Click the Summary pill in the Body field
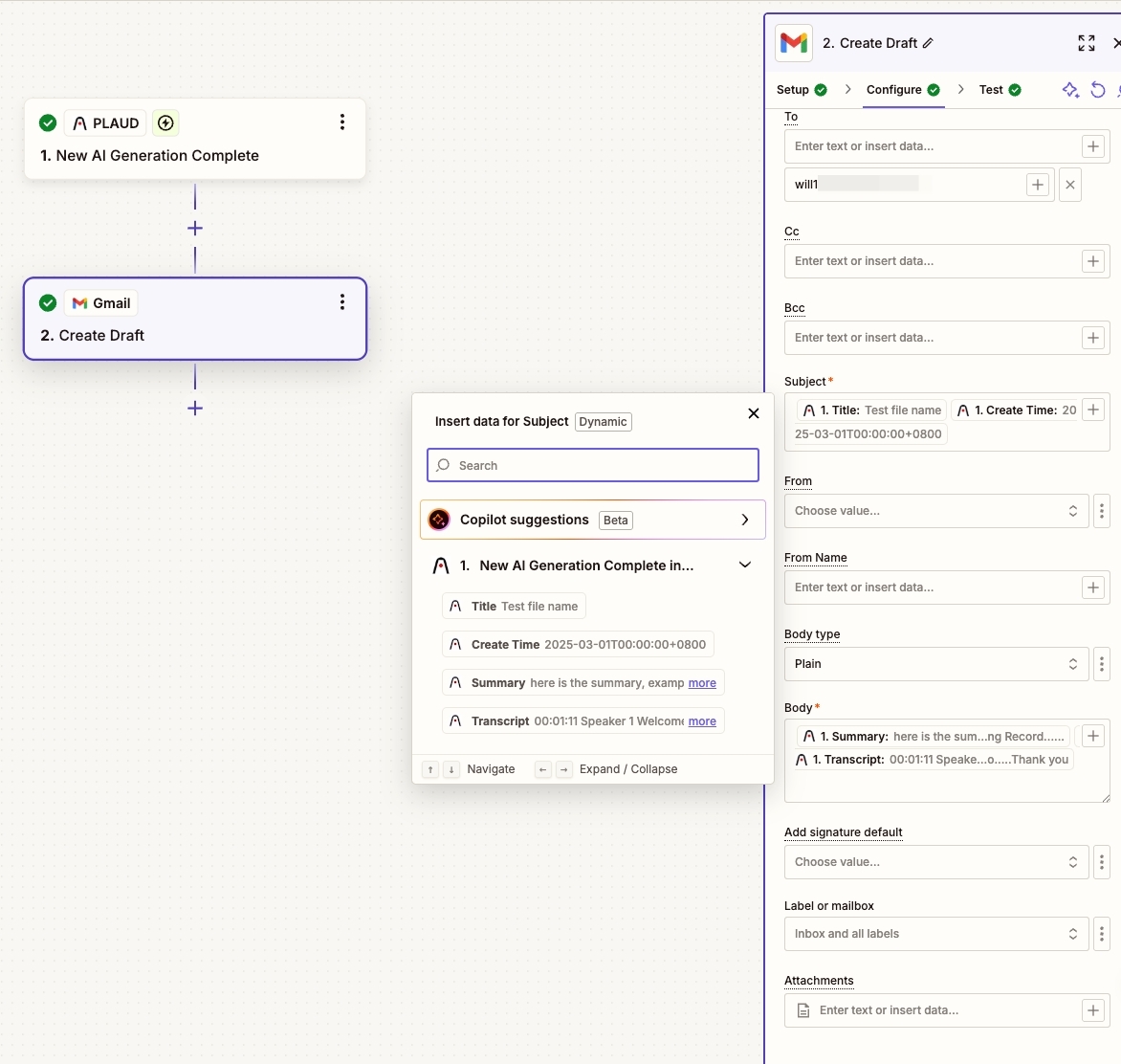Viewport: 1121px width, 1064px height. pyautogui.click(x=933, y=737)
